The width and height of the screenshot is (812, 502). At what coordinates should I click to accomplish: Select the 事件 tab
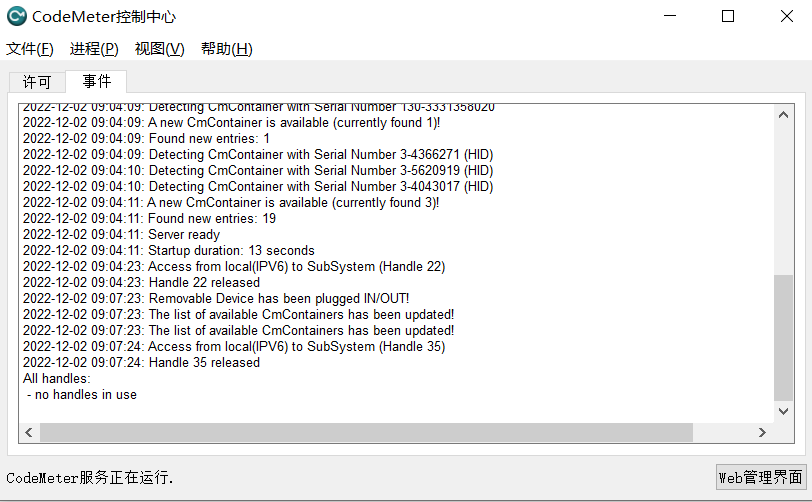click(x=96, y=81)
